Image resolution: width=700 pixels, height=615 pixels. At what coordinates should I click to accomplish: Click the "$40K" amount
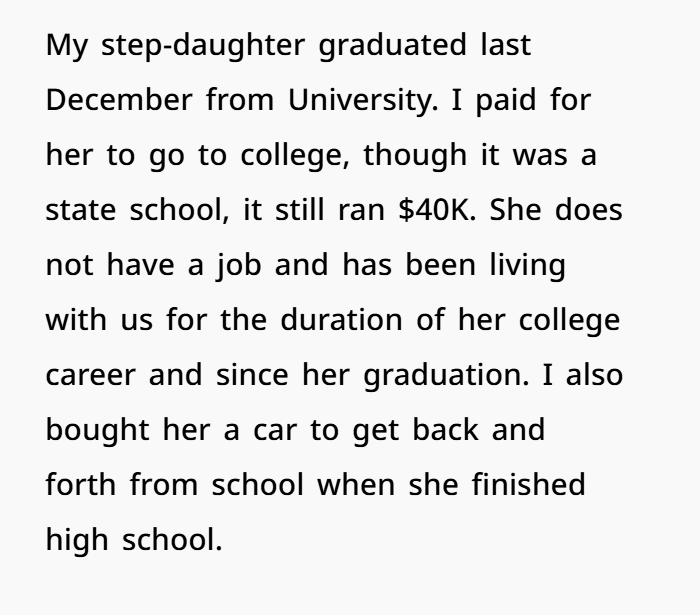(x=439, y=211)
